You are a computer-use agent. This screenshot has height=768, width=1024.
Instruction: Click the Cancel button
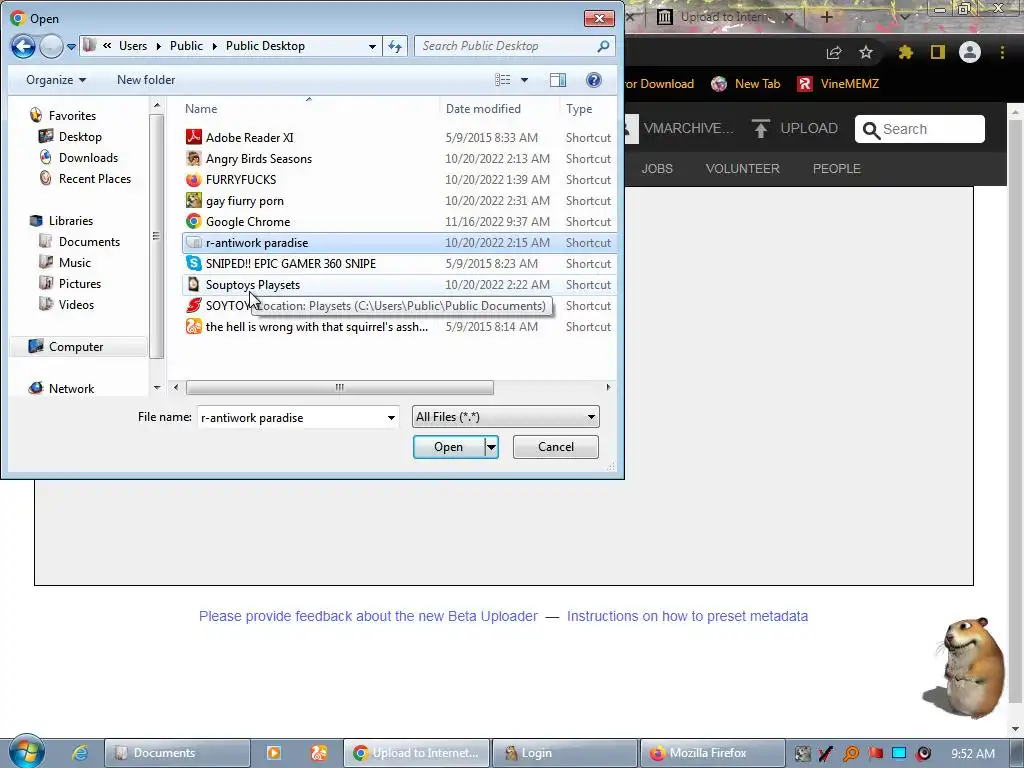pos(556,447)
